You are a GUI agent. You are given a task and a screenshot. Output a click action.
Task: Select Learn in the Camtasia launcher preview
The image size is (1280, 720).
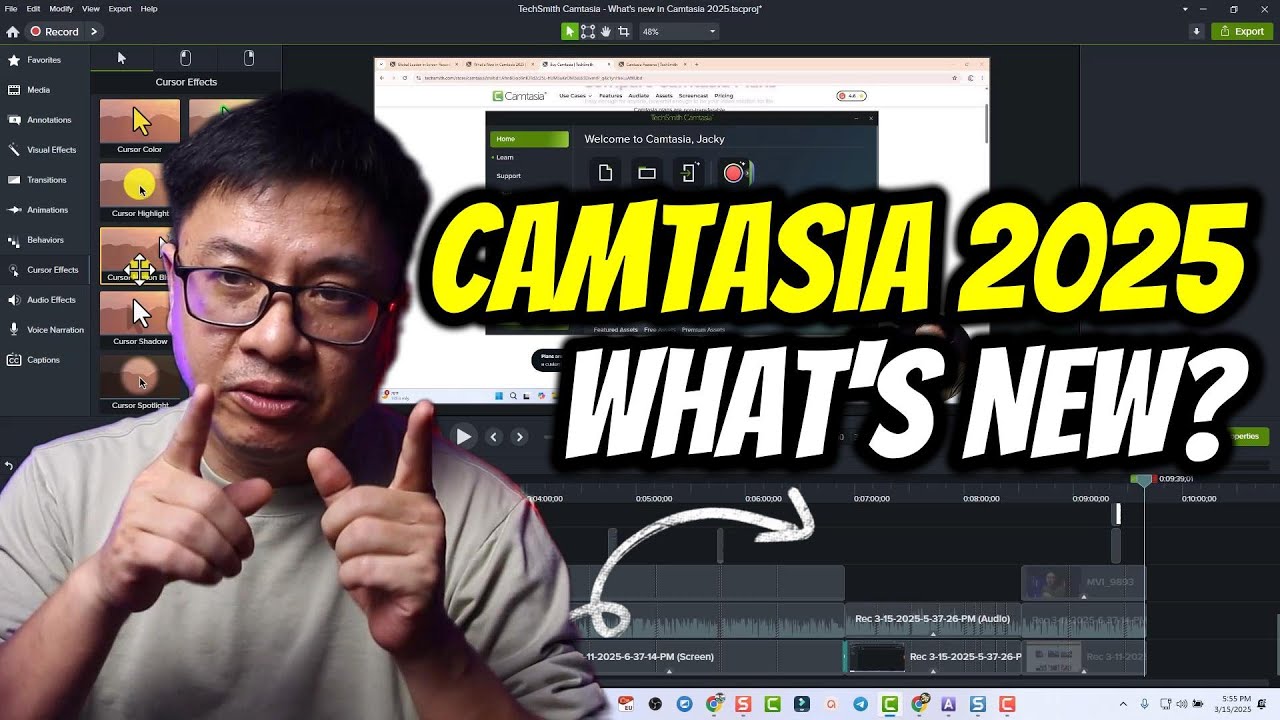click(x=505, y=157)
